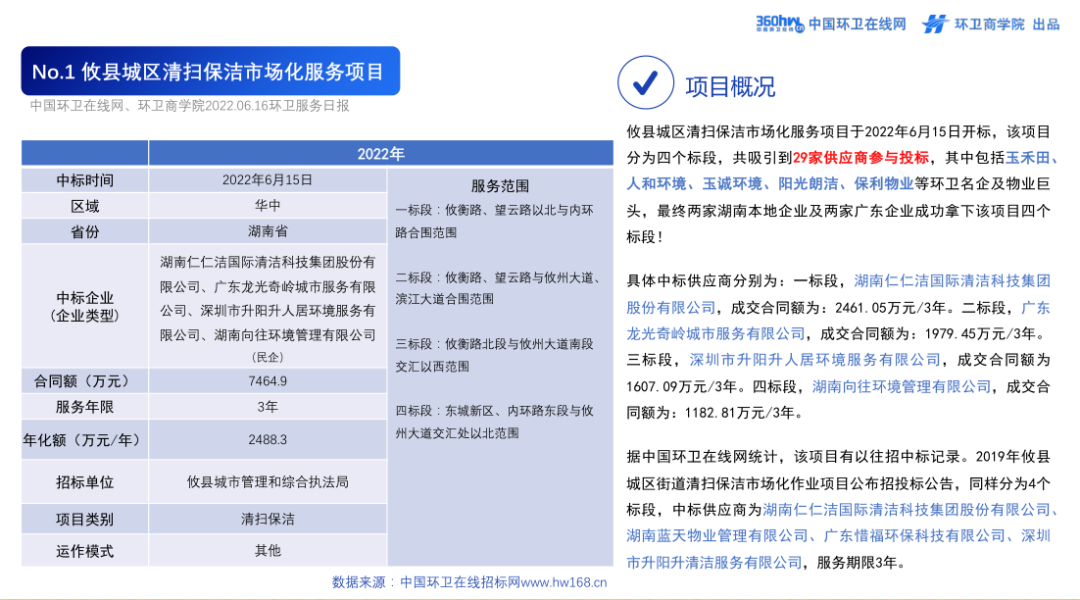Select the 湖南省 cell value
Screen dimensions: 1080x600
click(x=267, y=231)
